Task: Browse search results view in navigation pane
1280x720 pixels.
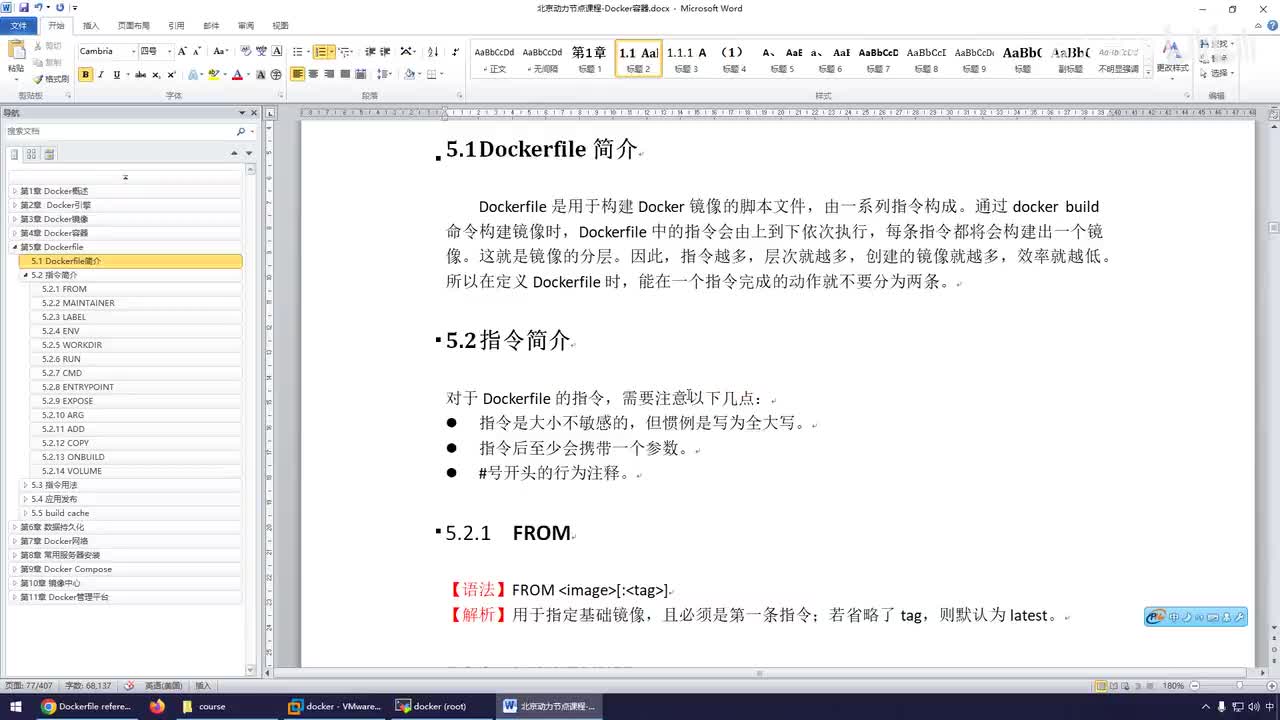Action: click(x=49, y=154)
